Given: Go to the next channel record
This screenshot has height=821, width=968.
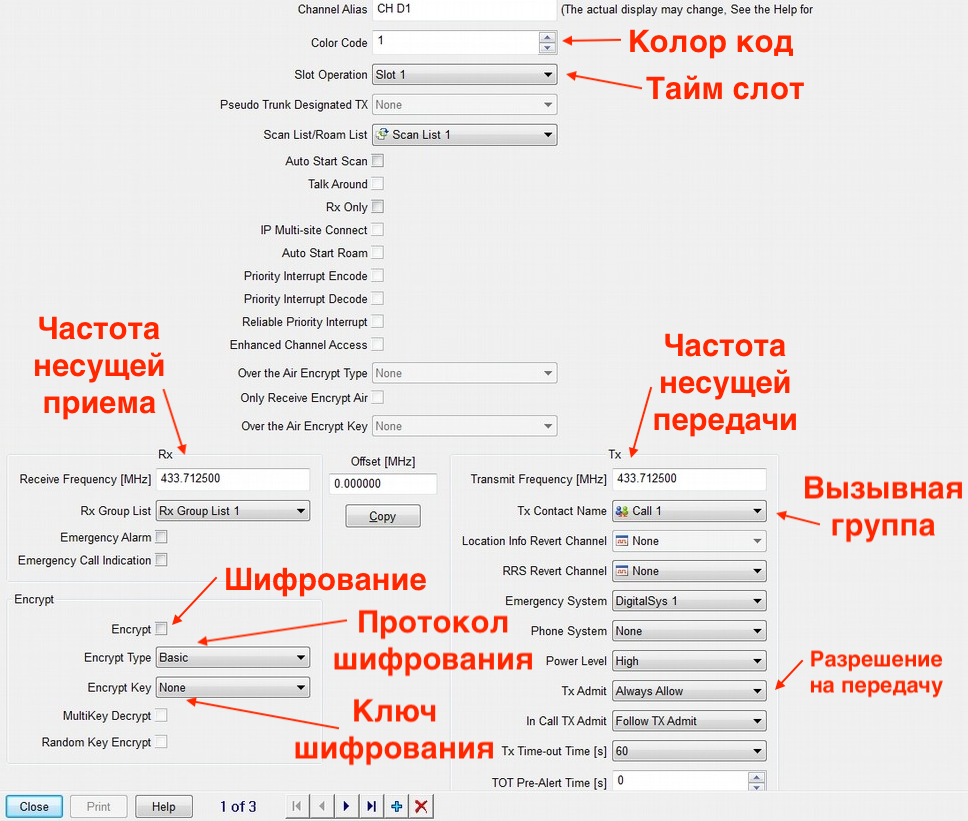Looking at the screenshot, I should (x=346, y=805).
